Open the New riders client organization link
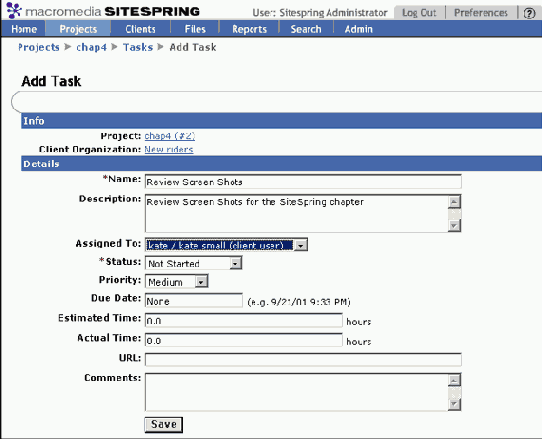The width and height of the screenshot is (542, 439). (169, 149)
